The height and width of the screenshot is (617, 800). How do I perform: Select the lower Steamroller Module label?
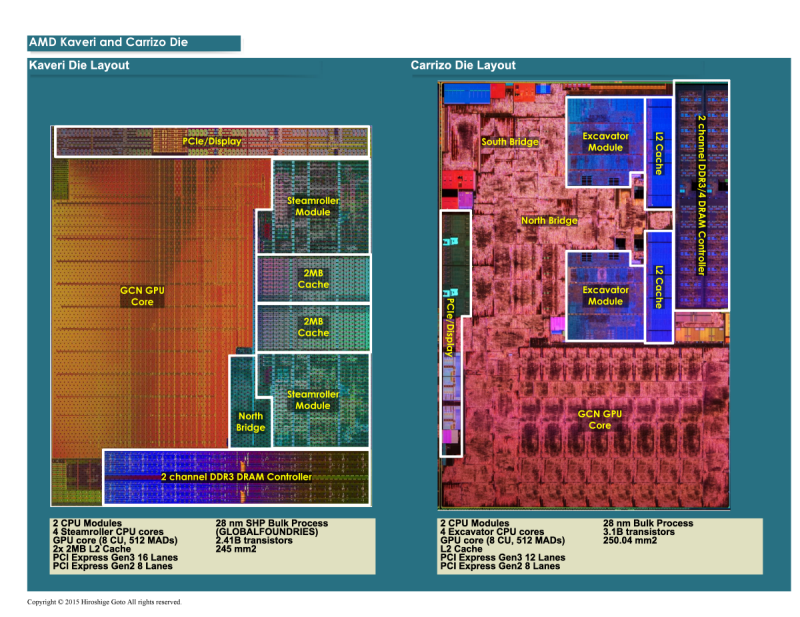313,399
